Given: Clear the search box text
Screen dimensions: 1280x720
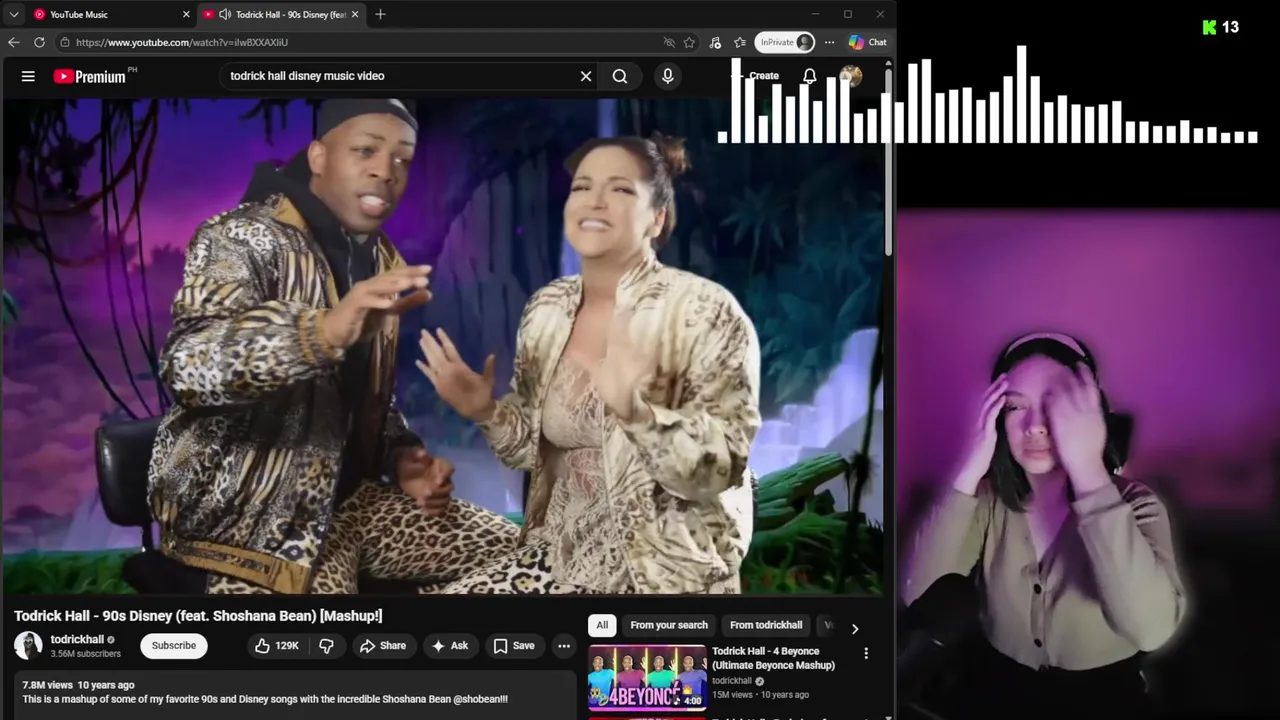Looking at the screenshot, I should [586, 76].
